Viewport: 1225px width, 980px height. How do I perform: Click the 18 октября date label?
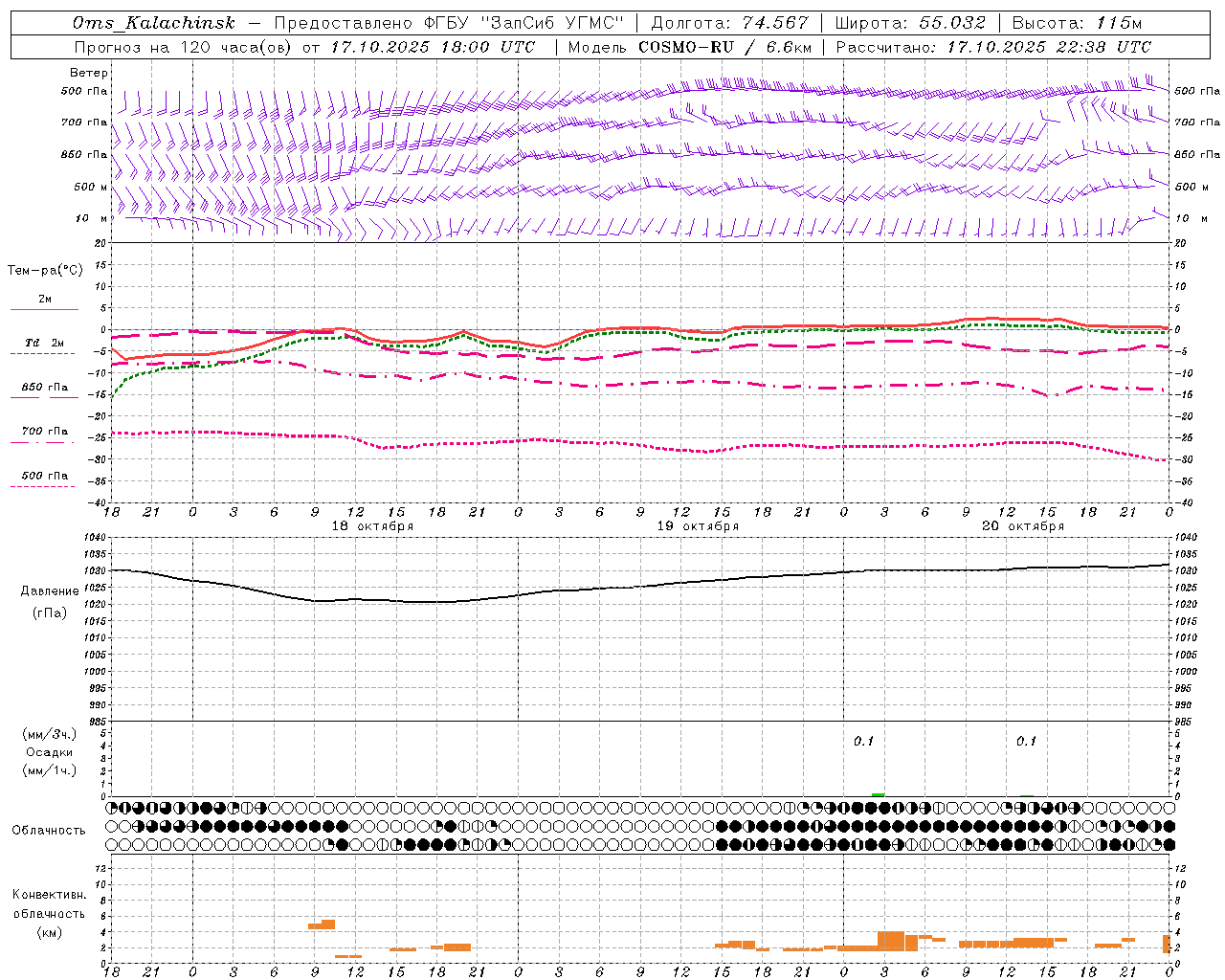click(x=372, y=526)
